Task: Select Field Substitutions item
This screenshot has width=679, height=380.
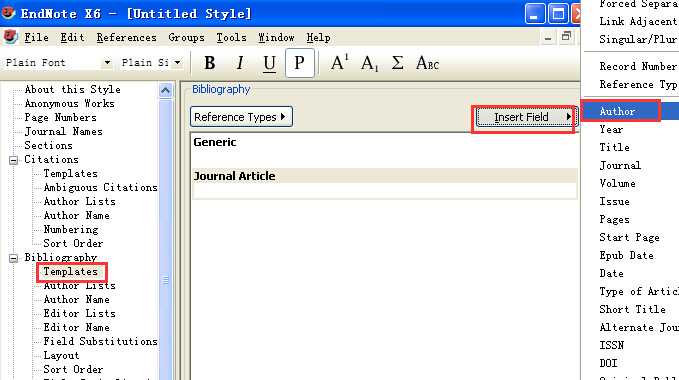Action: coord(100,341)
